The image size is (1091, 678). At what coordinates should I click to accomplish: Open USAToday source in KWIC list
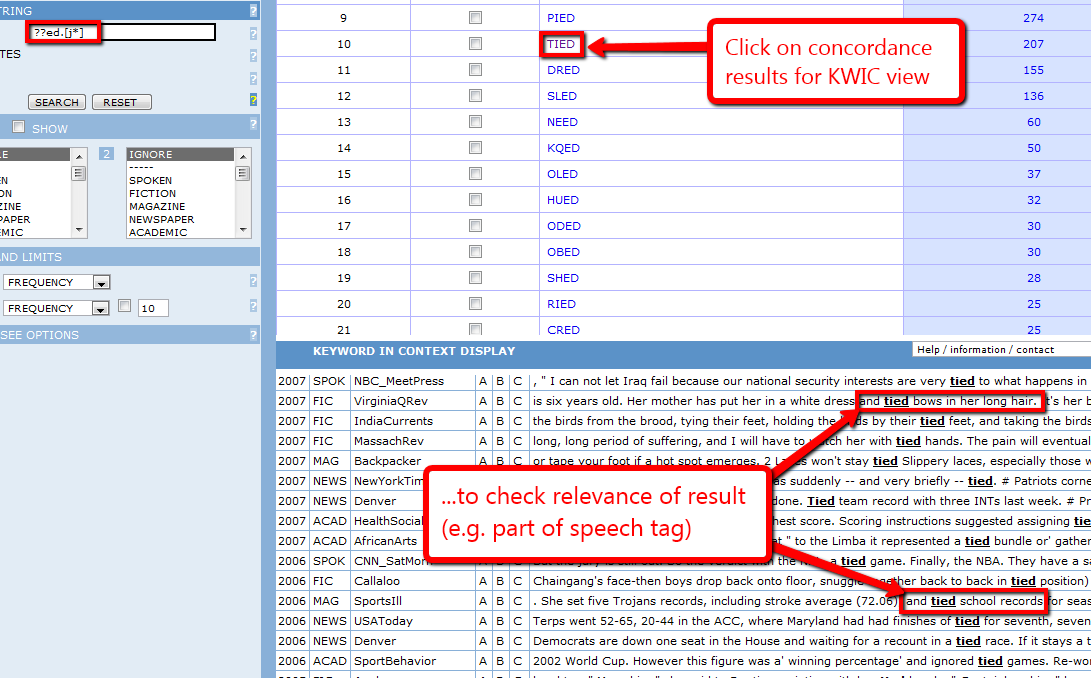(x=383, y=621)
